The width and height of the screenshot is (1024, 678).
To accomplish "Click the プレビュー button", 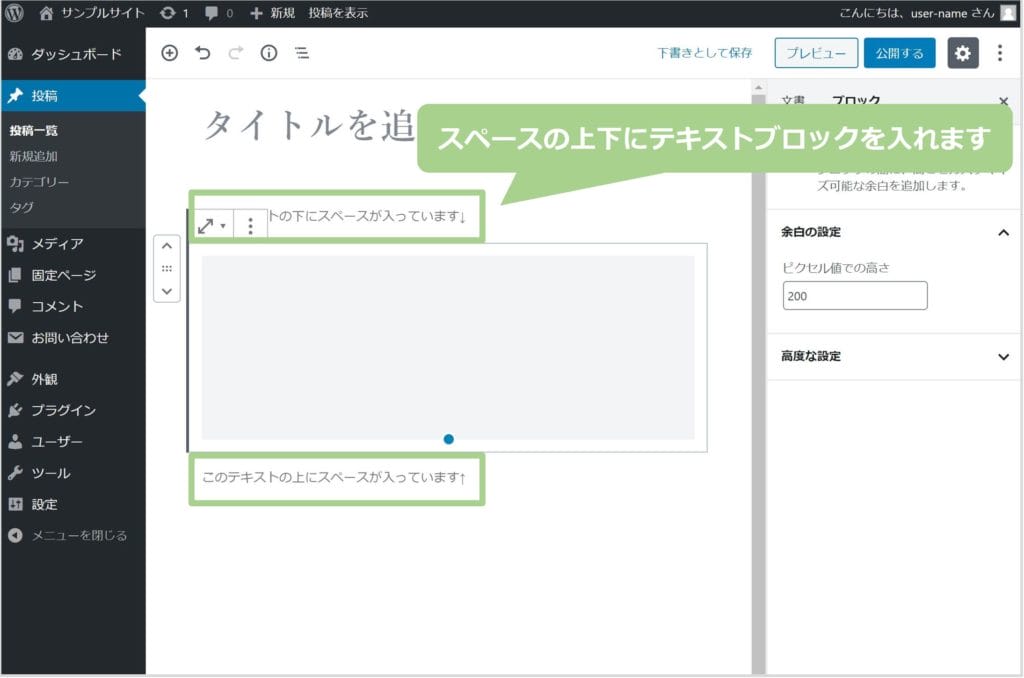I will [816, 54].
